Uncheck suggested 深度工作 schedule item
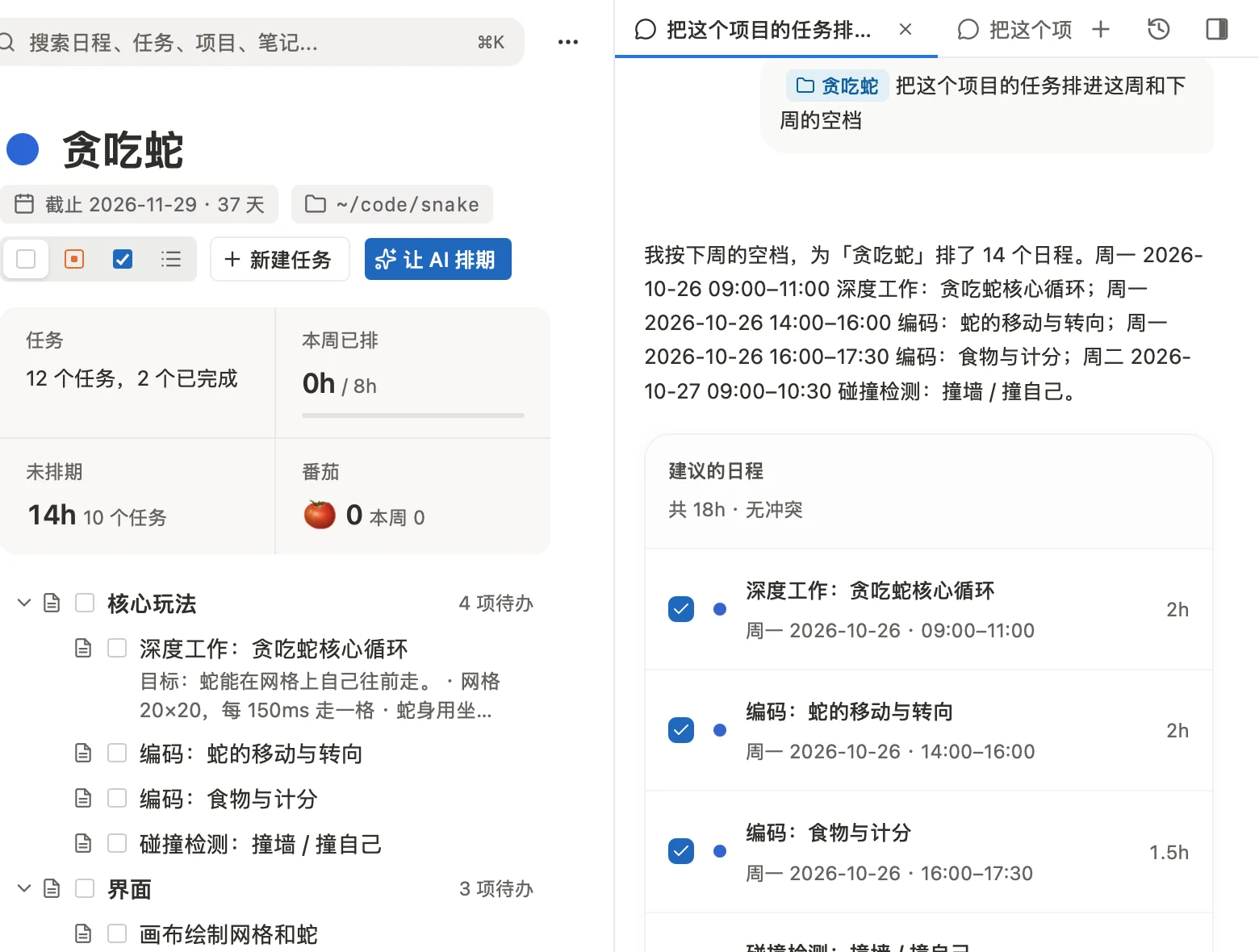This screenshot has width=1259, height=952. click(x=681, y=609)
